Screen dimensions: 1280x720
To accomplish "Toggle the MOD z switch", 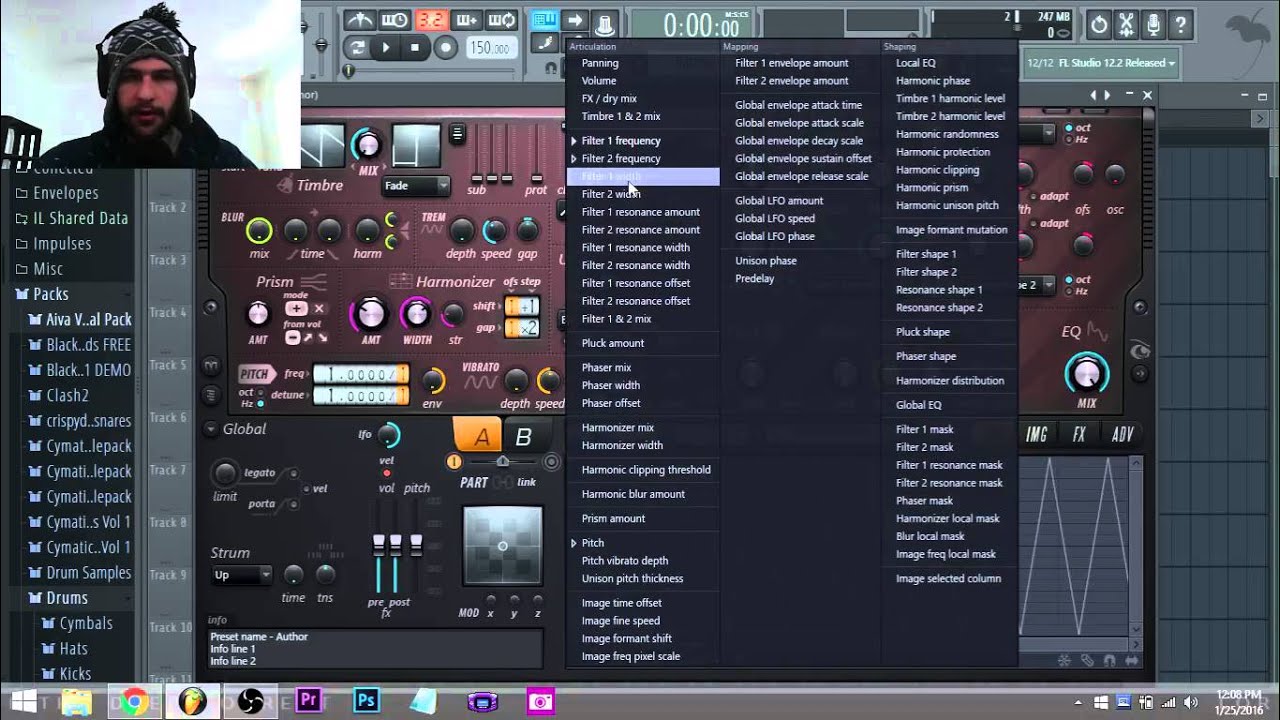I will (x=537, y=600).
